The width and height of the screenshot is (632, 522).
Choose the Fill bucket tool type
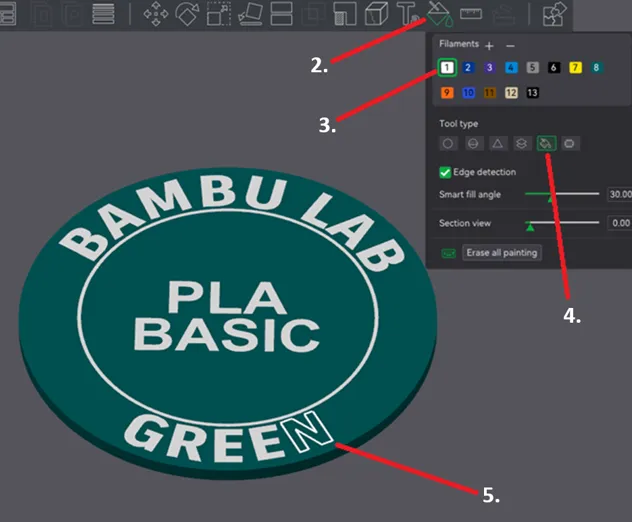(546, 143)
